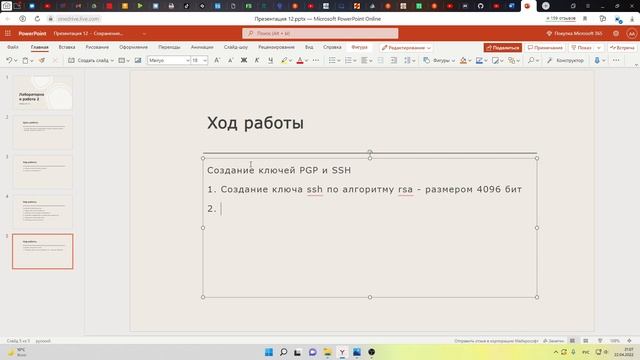
Task: Click the Dictate microphone icon
Action: pyautogui.click(x=597, y=60)
